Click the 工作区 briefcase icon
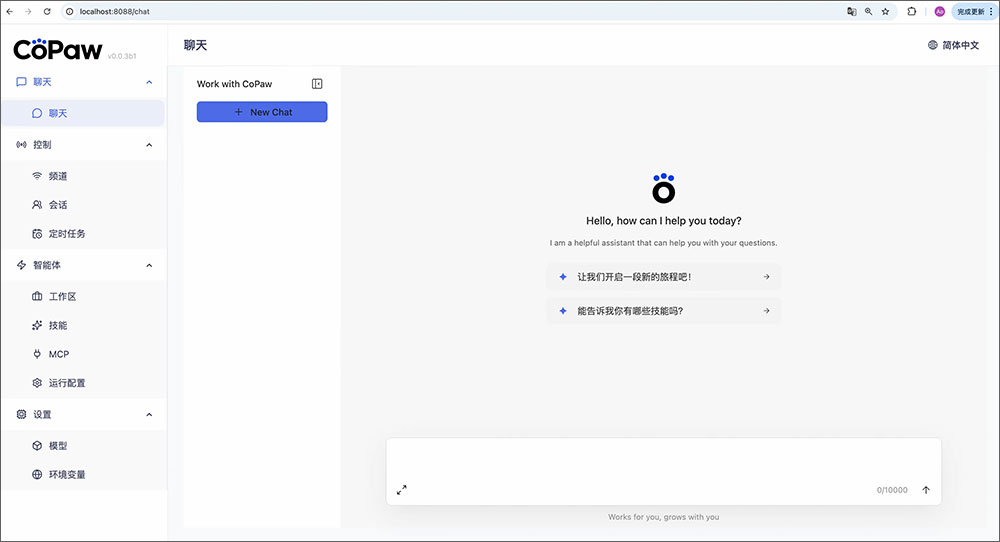The height and width of the screenshot is (542, 1000). [x=37, y=297]
